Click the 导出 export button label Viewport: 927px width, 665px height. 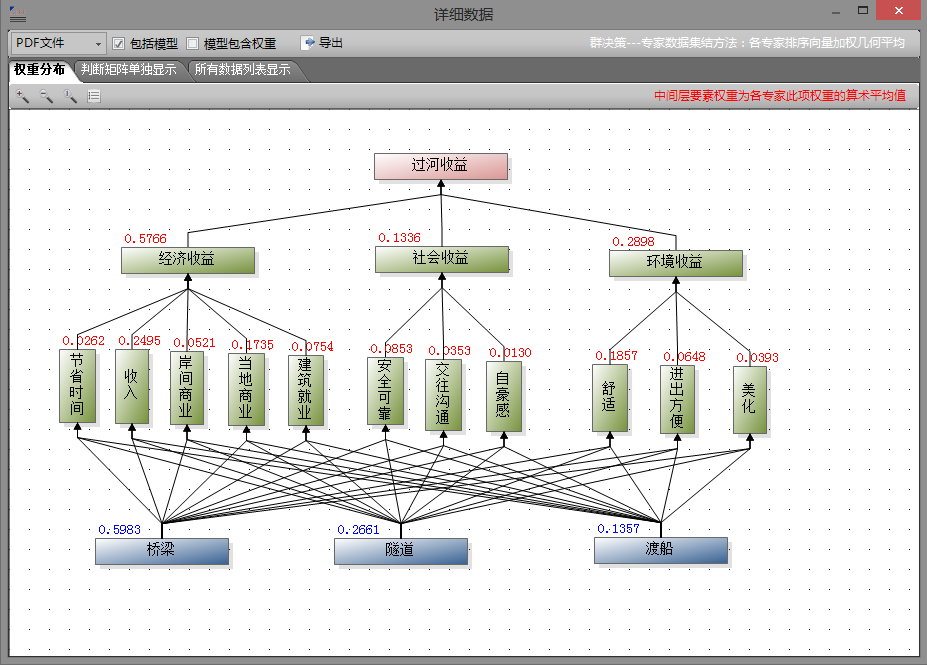[x=331, y=43]
